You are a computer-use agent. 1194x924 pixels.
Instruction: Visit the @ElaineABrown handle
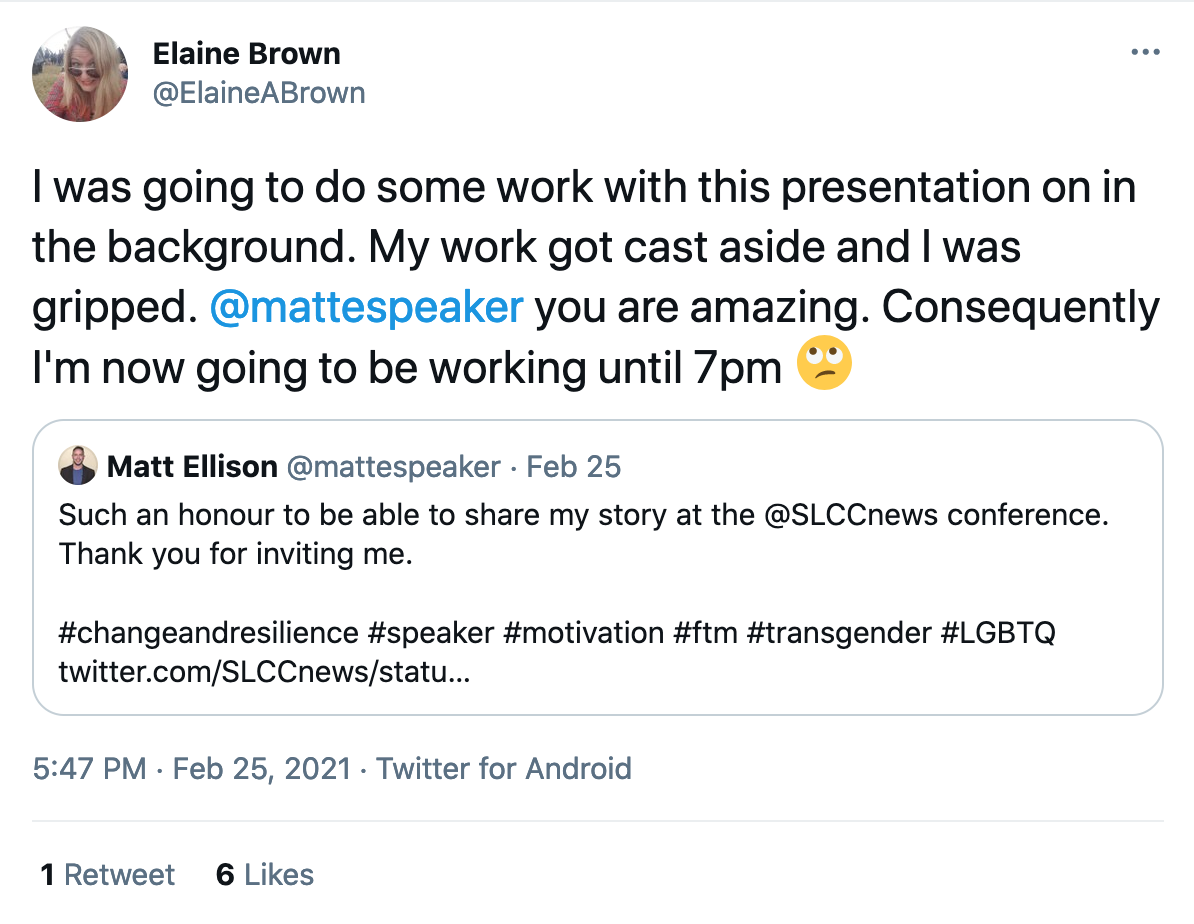(x=259, y=93)
